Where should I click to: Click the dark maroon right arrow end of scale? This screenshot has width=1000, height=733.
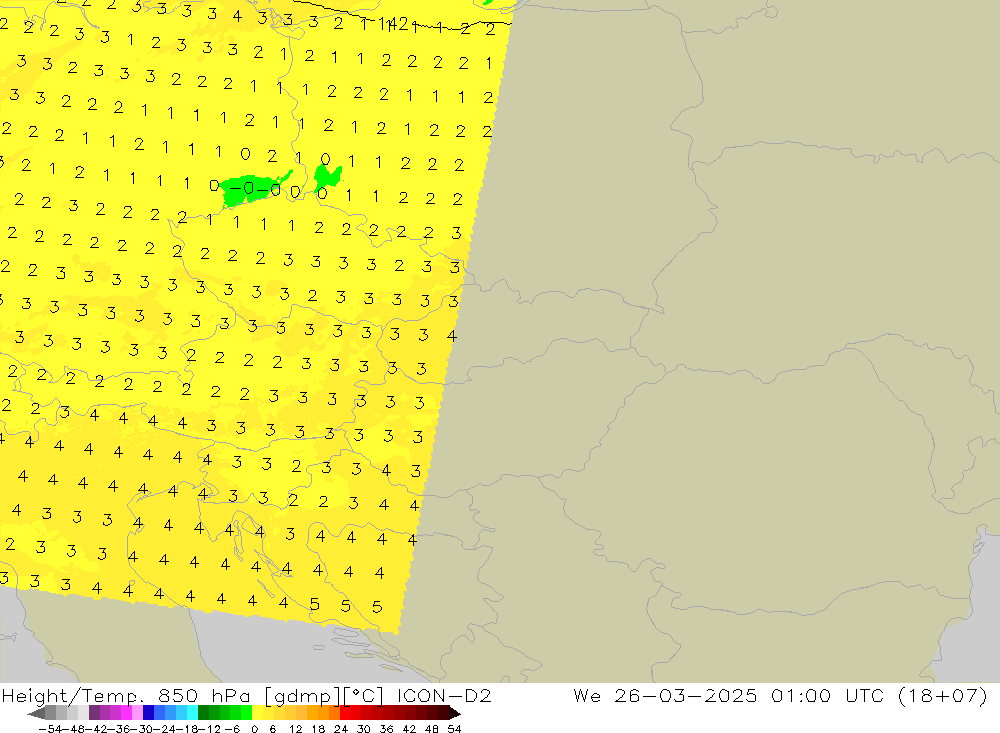click(455, 713)
